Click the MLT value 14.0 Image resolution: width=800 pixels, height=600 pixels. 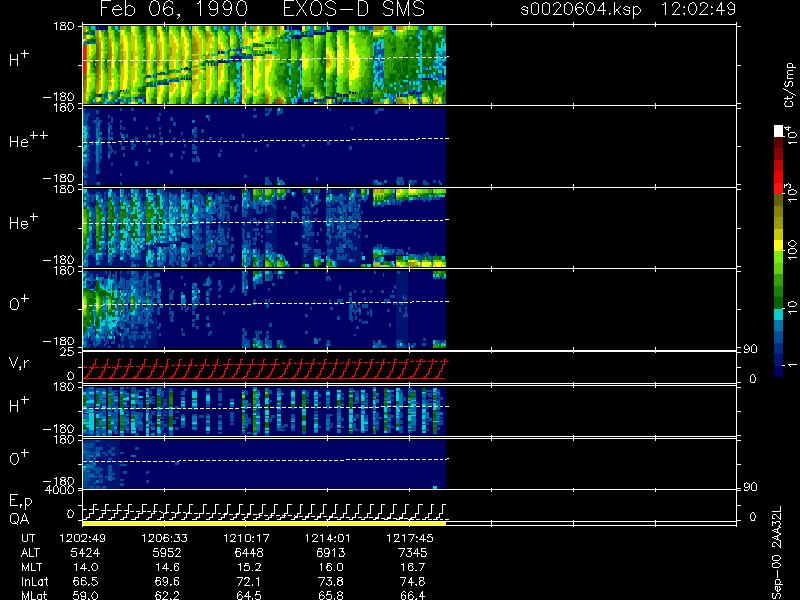pyautogui.click(x=85, y=567)
